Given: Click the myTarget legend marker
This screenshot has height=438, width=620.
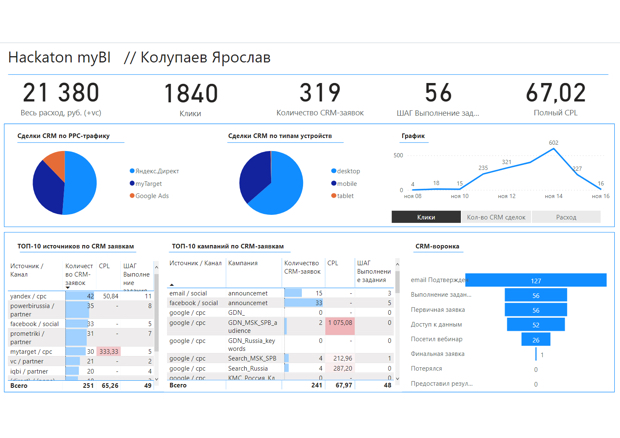Looking at the screenshot, I should point(132,183).
